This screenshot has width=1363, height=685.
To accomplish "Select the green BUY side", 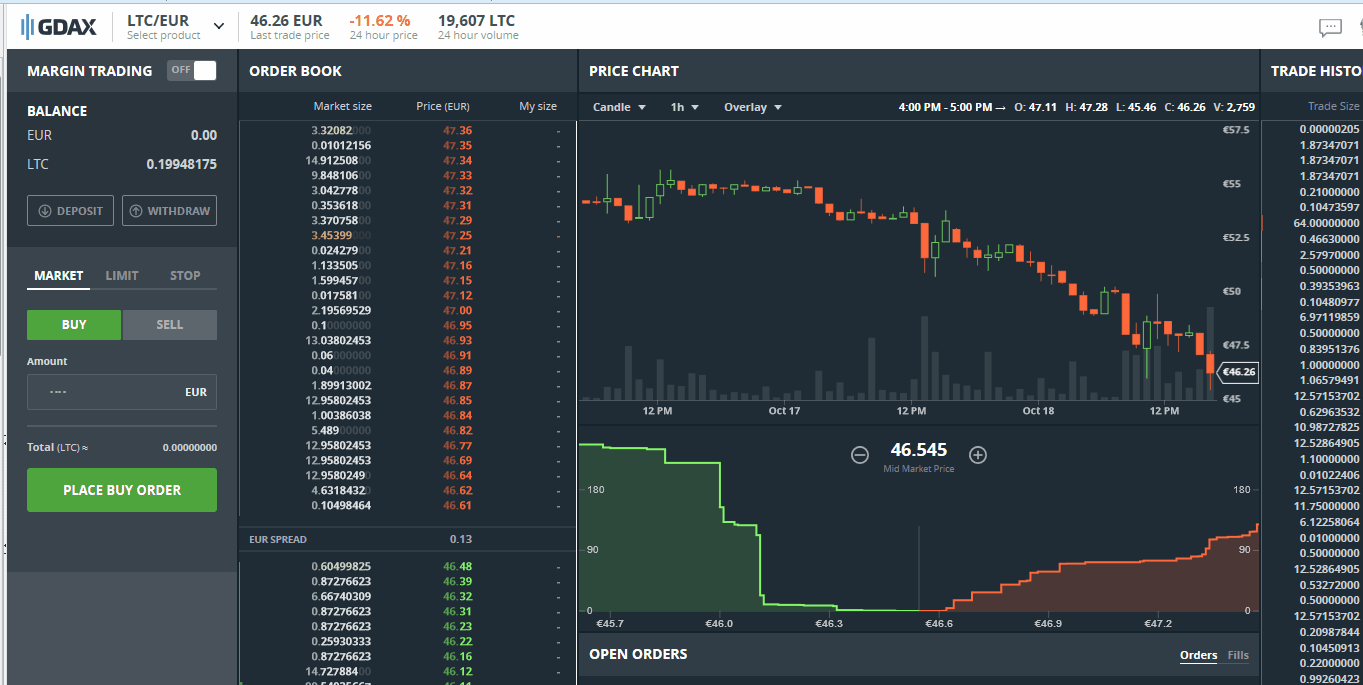I will pyautogui.click(x=73, y=324).
